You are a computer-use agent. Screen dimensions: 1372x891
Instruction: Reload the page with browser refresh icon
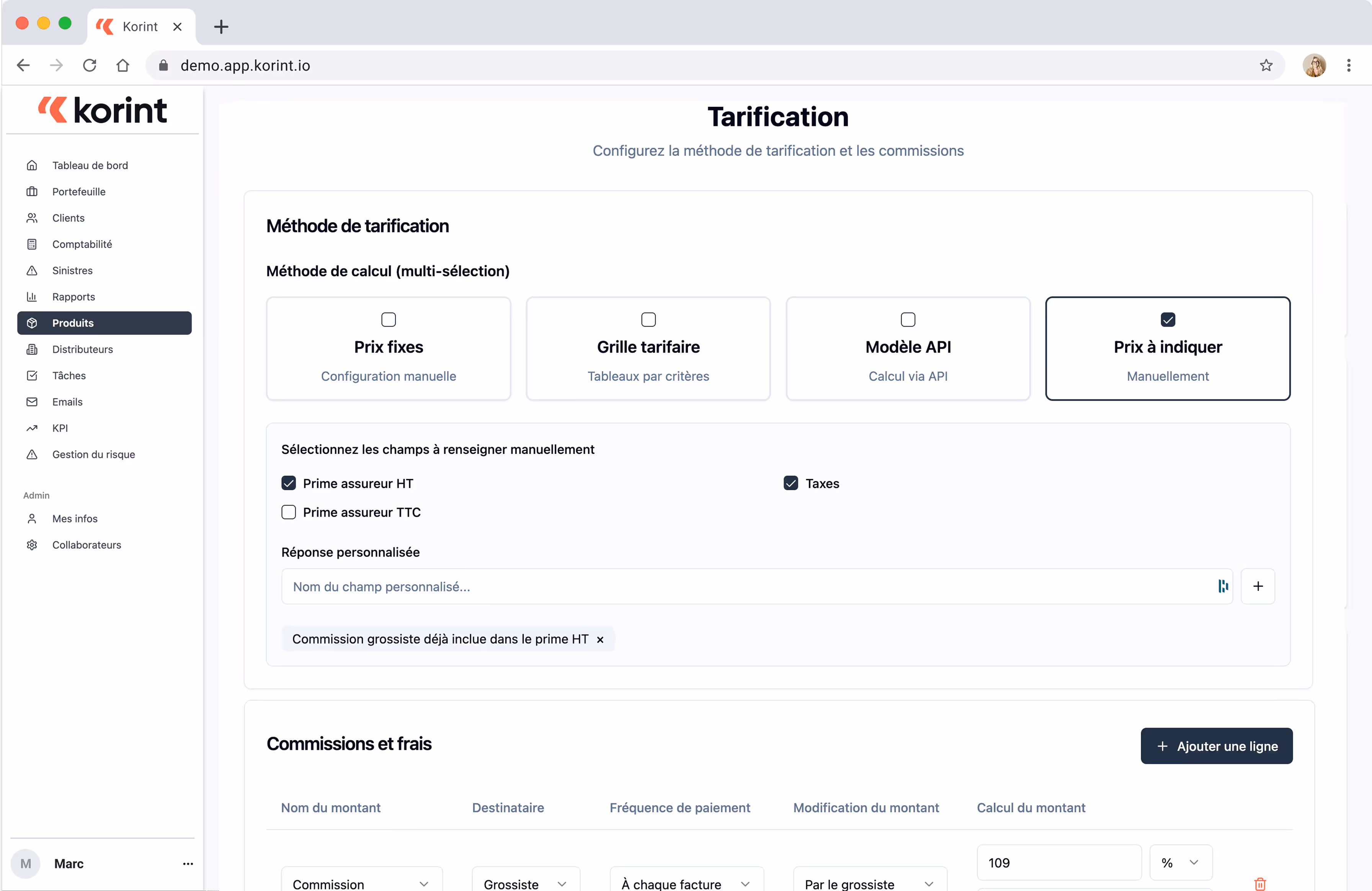point(89,65)
